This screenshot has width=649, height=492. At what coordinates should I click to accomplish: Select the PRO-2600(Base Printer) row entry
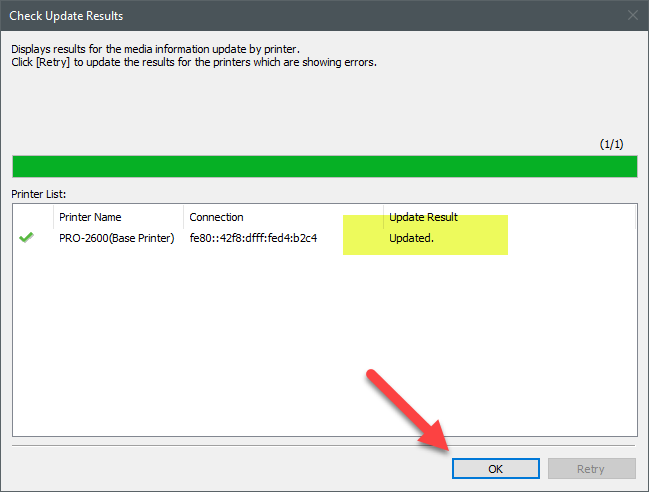[116, 238]
